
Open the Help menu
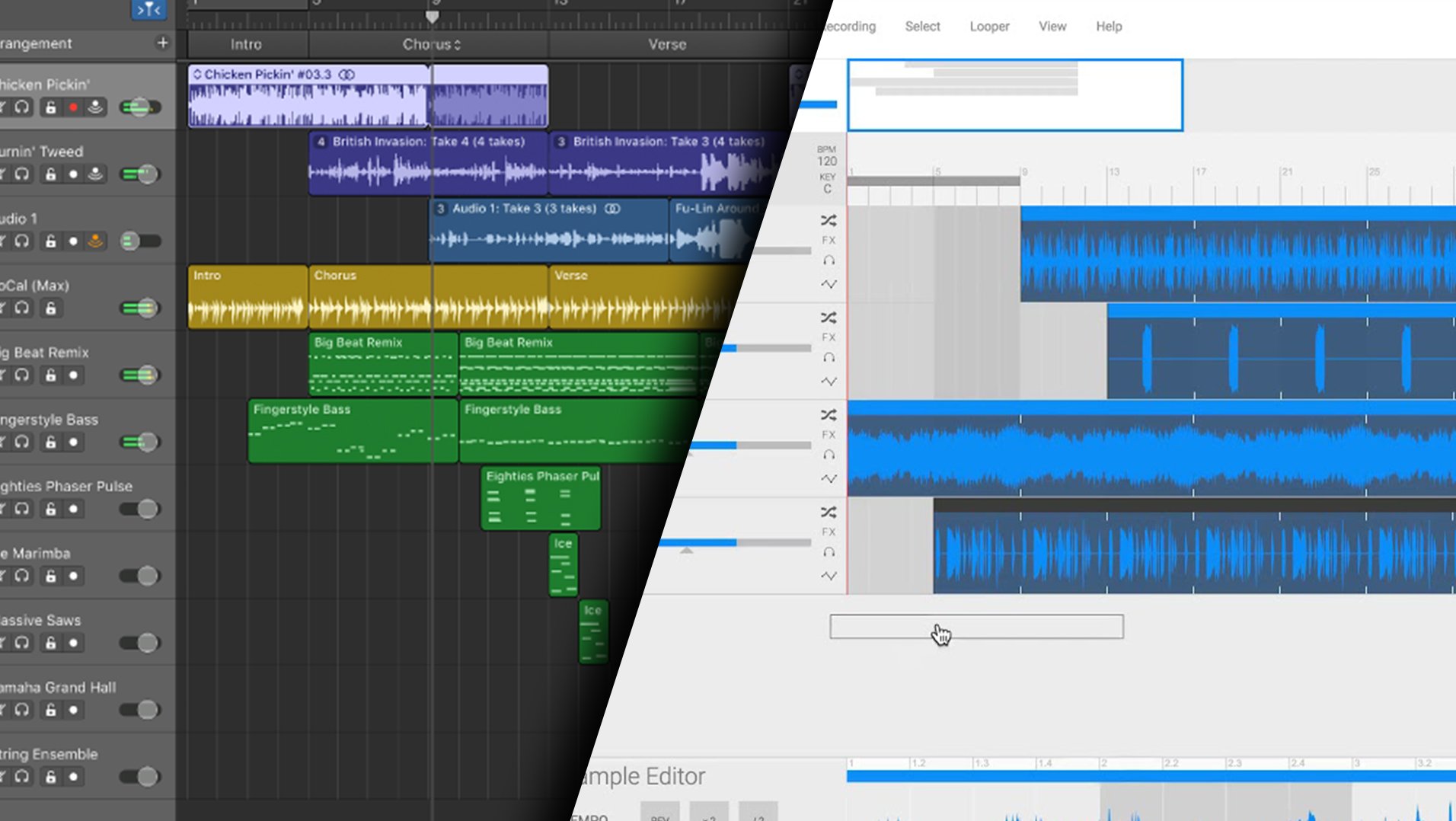1109,27
